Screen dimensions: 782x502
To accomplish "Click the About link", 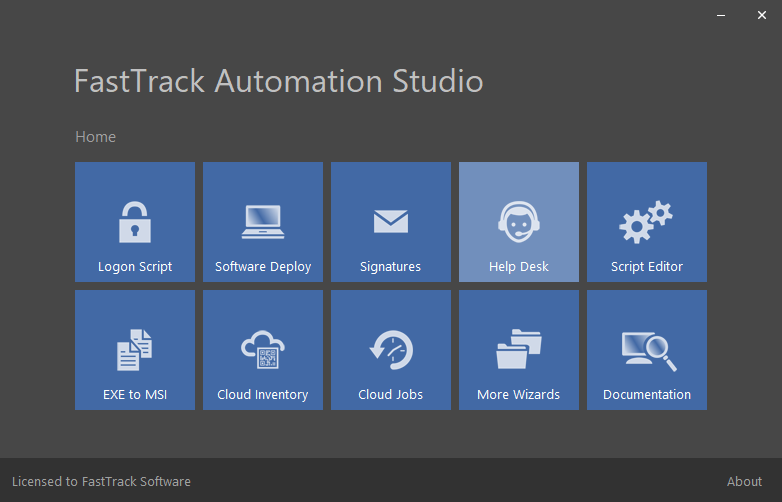I will pyautogui.click(x=744, y=482).
